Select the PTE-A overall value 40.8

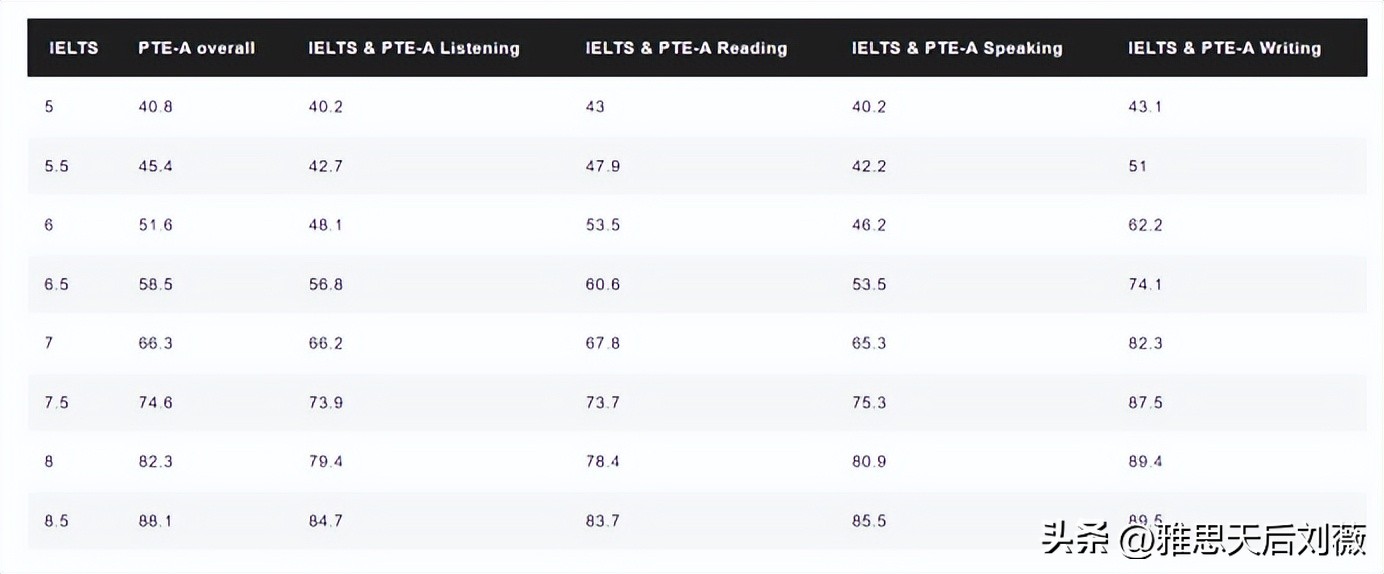coord(155,107)
